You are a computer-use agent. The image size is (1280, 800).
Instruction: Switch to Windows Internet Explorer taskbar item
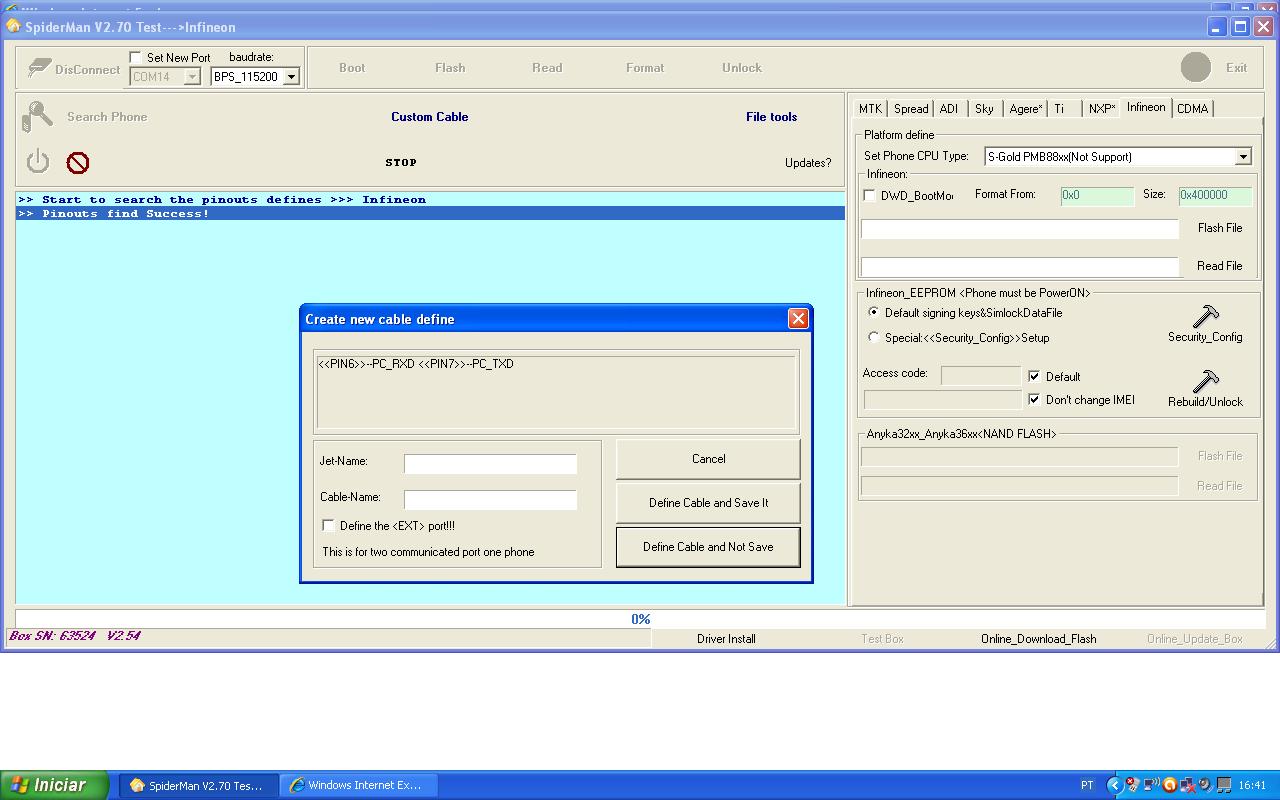359,785
